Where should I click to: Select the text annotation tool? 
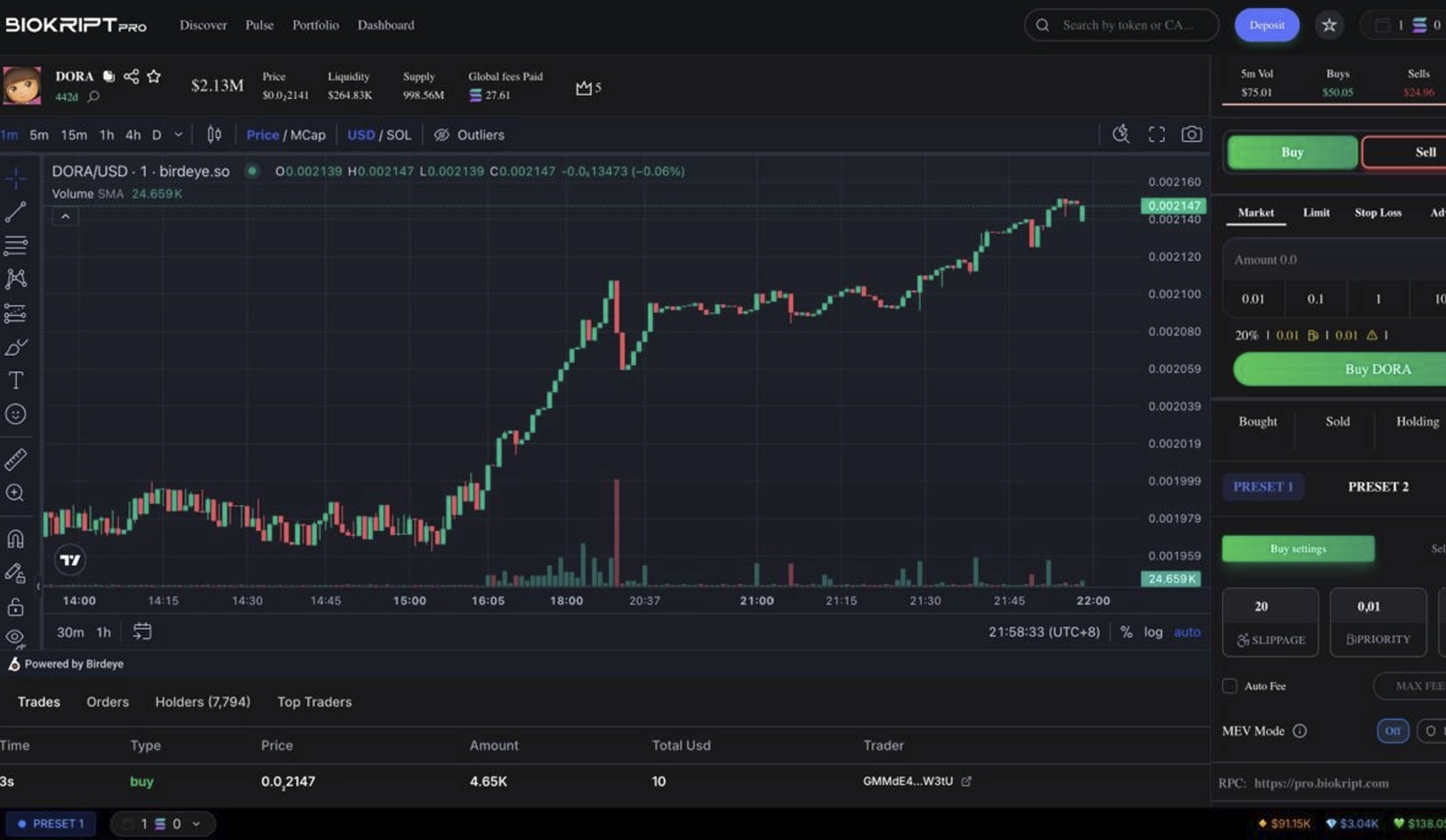[x=15, y=380]
